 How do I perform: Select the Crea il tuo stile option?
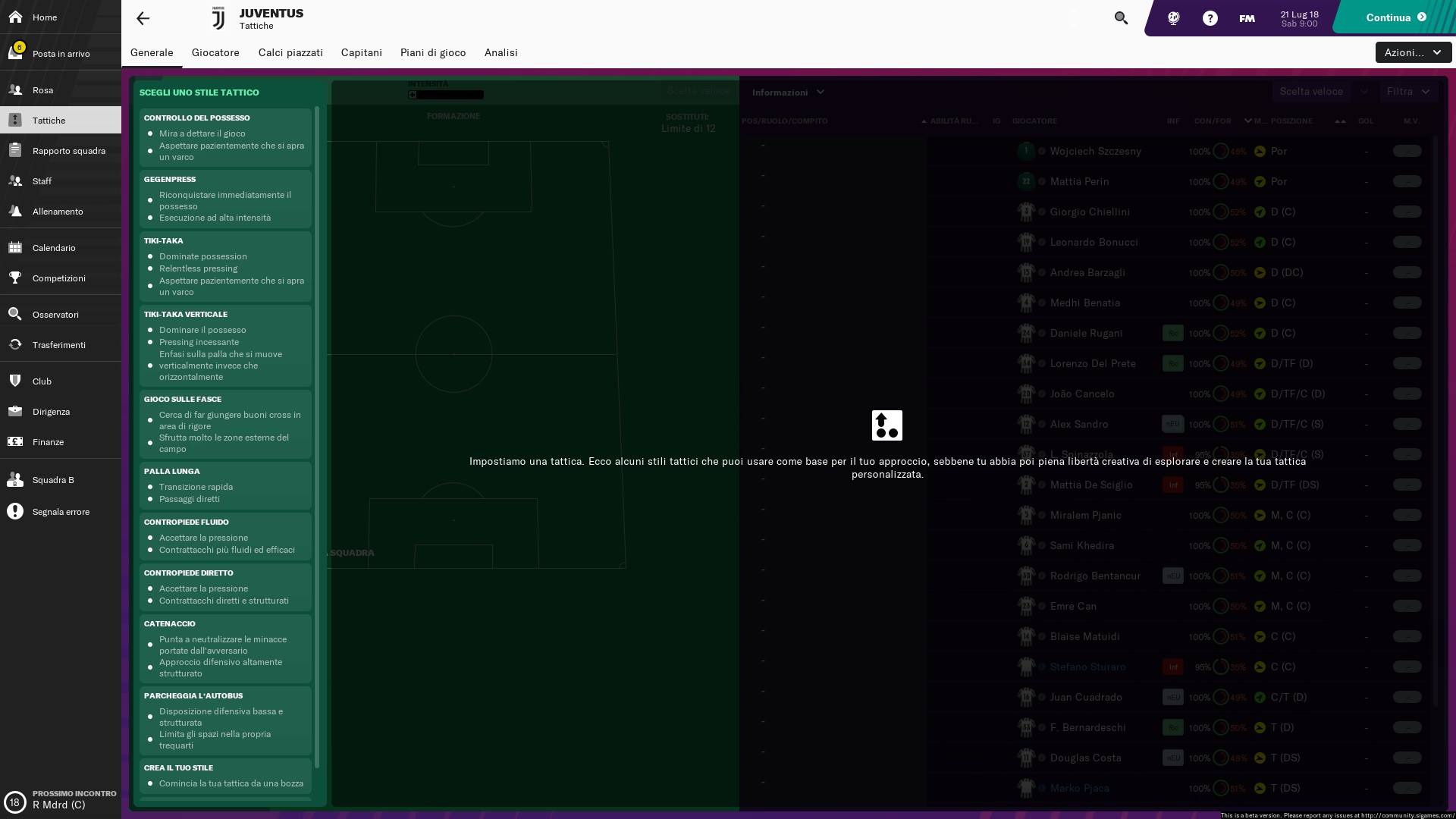pyautogui.click(x=225, y=776)
